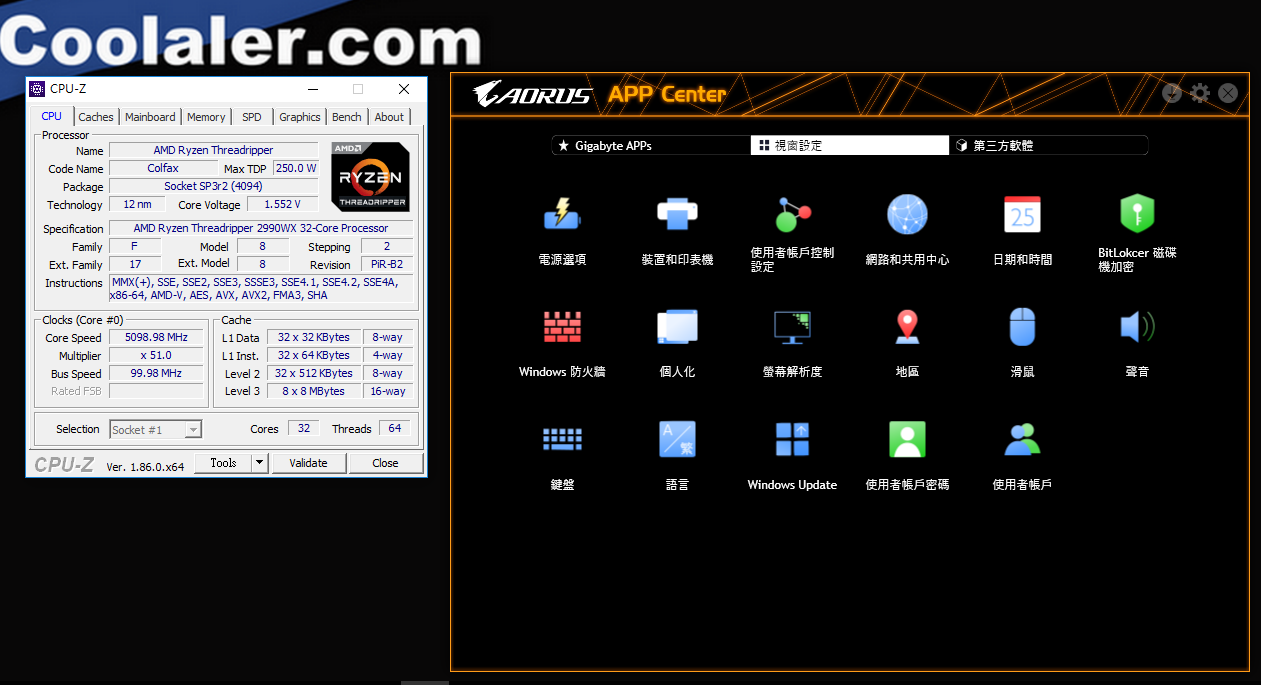
Task: Open 使用者帳戶 two-person icon
Action: (1022, 440)
